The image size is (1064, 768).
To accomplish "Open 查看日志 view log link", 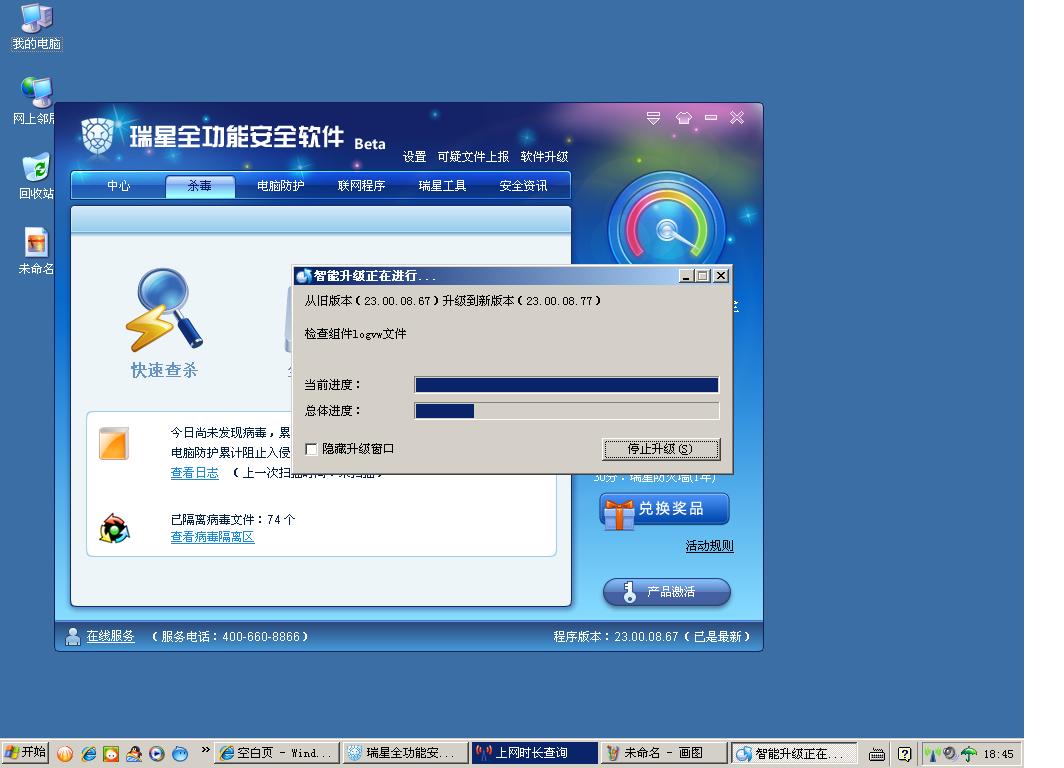I will [x=195, y=473].
